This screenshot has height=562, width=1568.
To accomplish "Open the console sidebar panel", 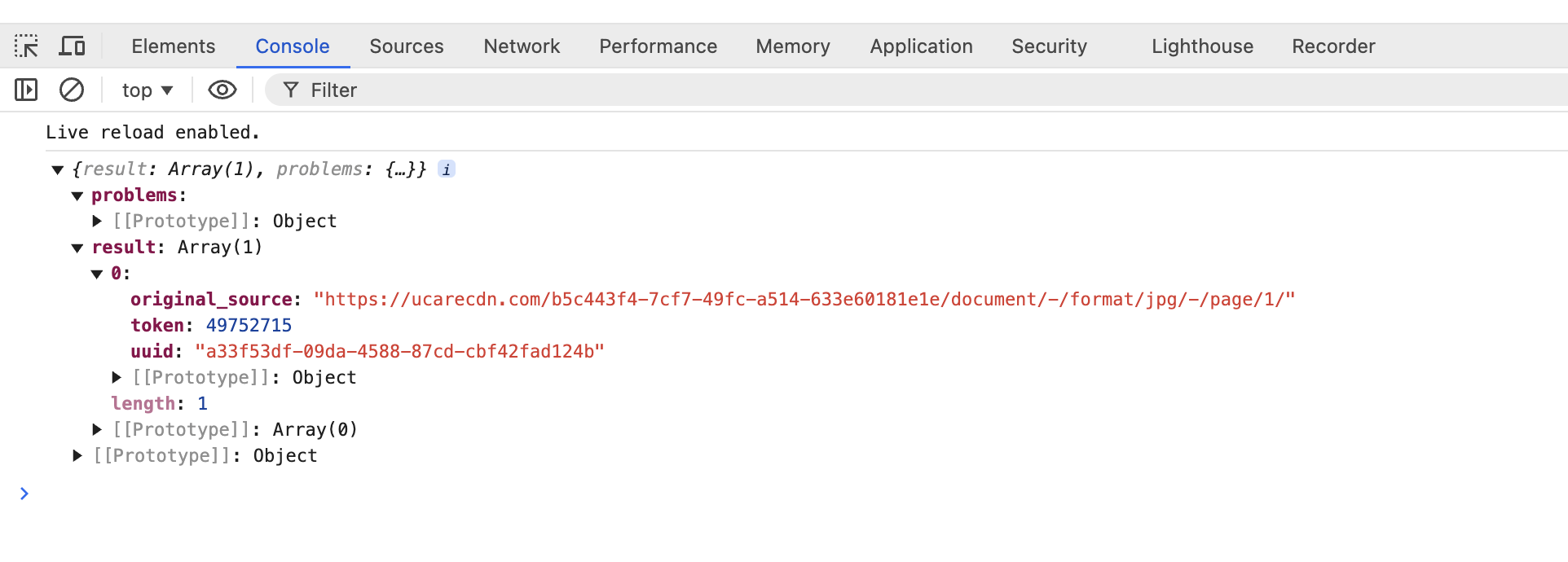I will point(25,90).
